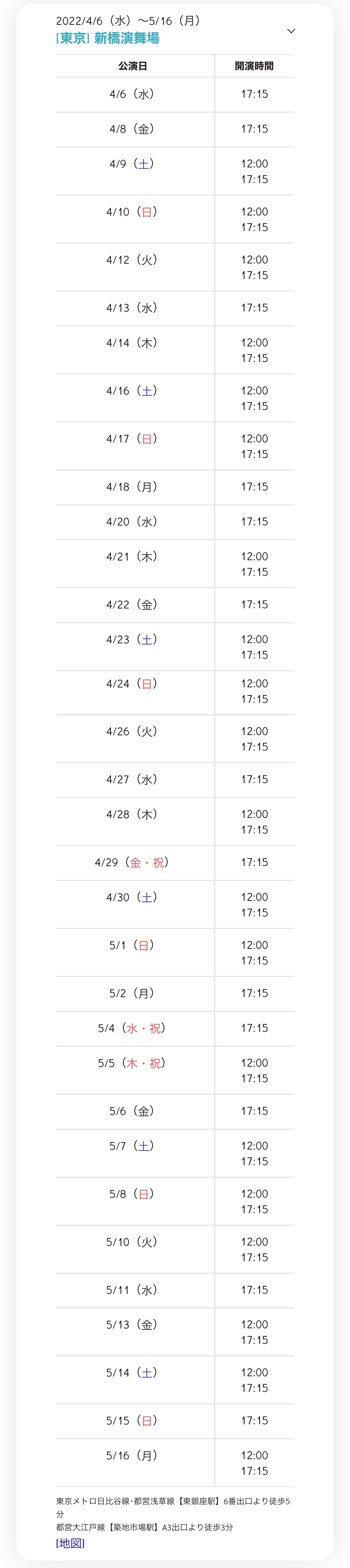The image size is (350, 1568).
Task: Click the 開演時間 column header
Action: [254, 66]
